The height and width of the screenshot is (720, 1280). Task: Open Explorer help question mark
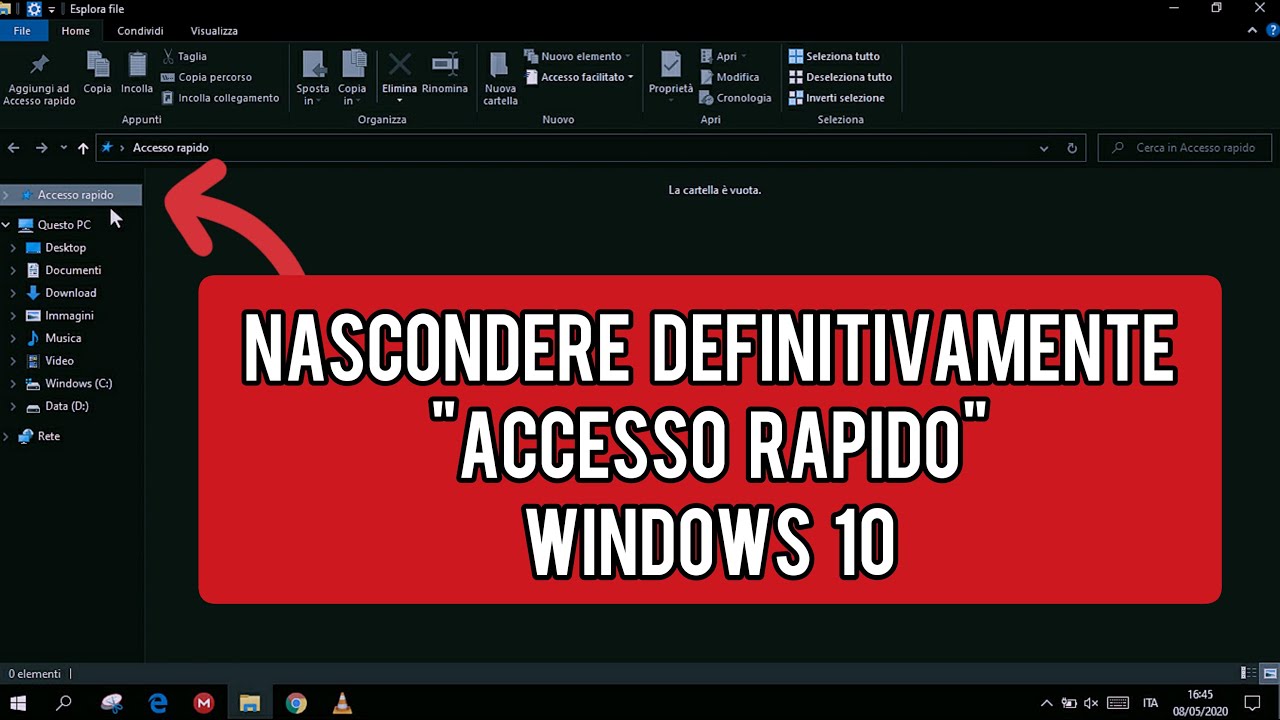pos(1270,31)
